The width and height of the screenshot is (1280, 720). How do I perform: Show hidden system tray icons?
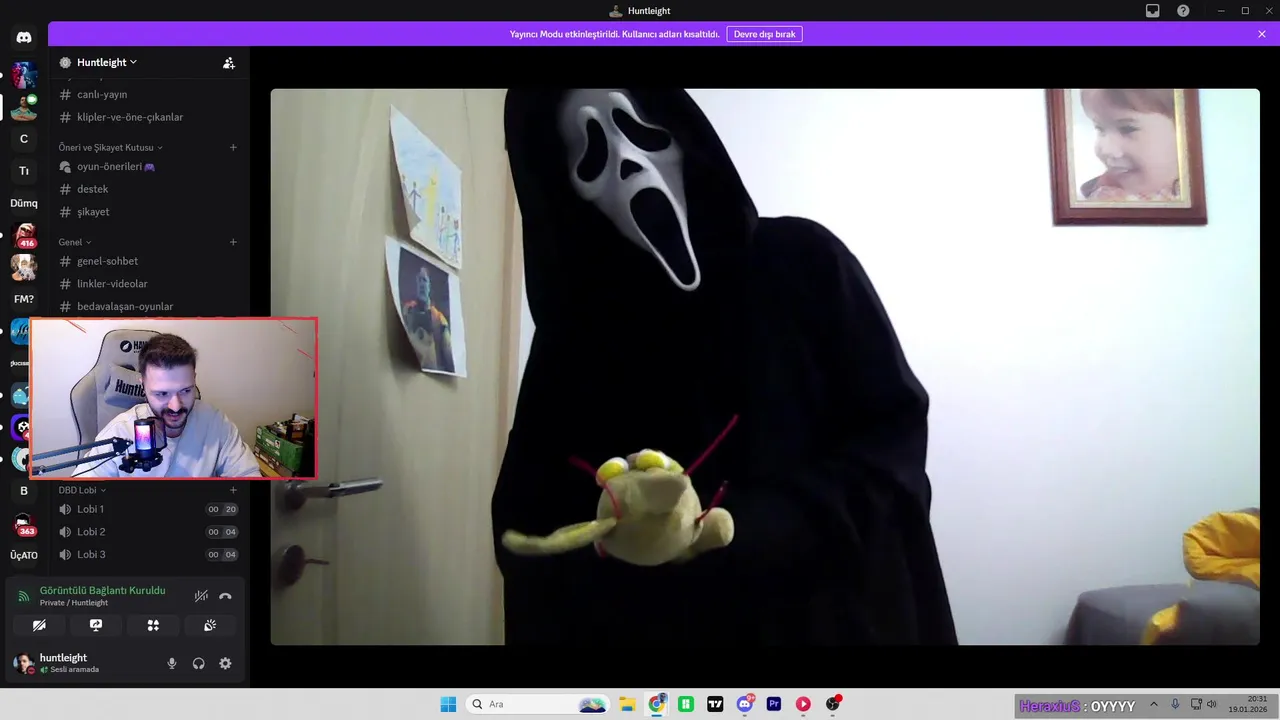[x=1154, y=704]
